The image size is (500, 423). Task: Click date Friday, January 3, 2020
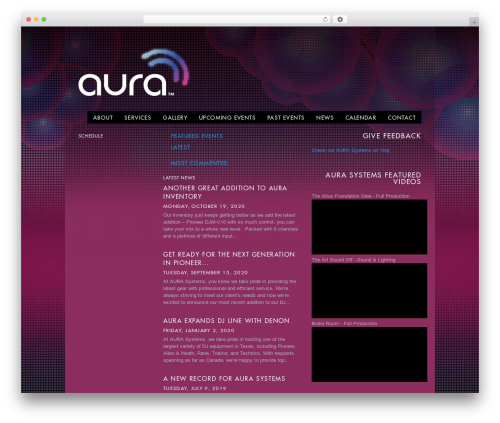coord(199,331)
